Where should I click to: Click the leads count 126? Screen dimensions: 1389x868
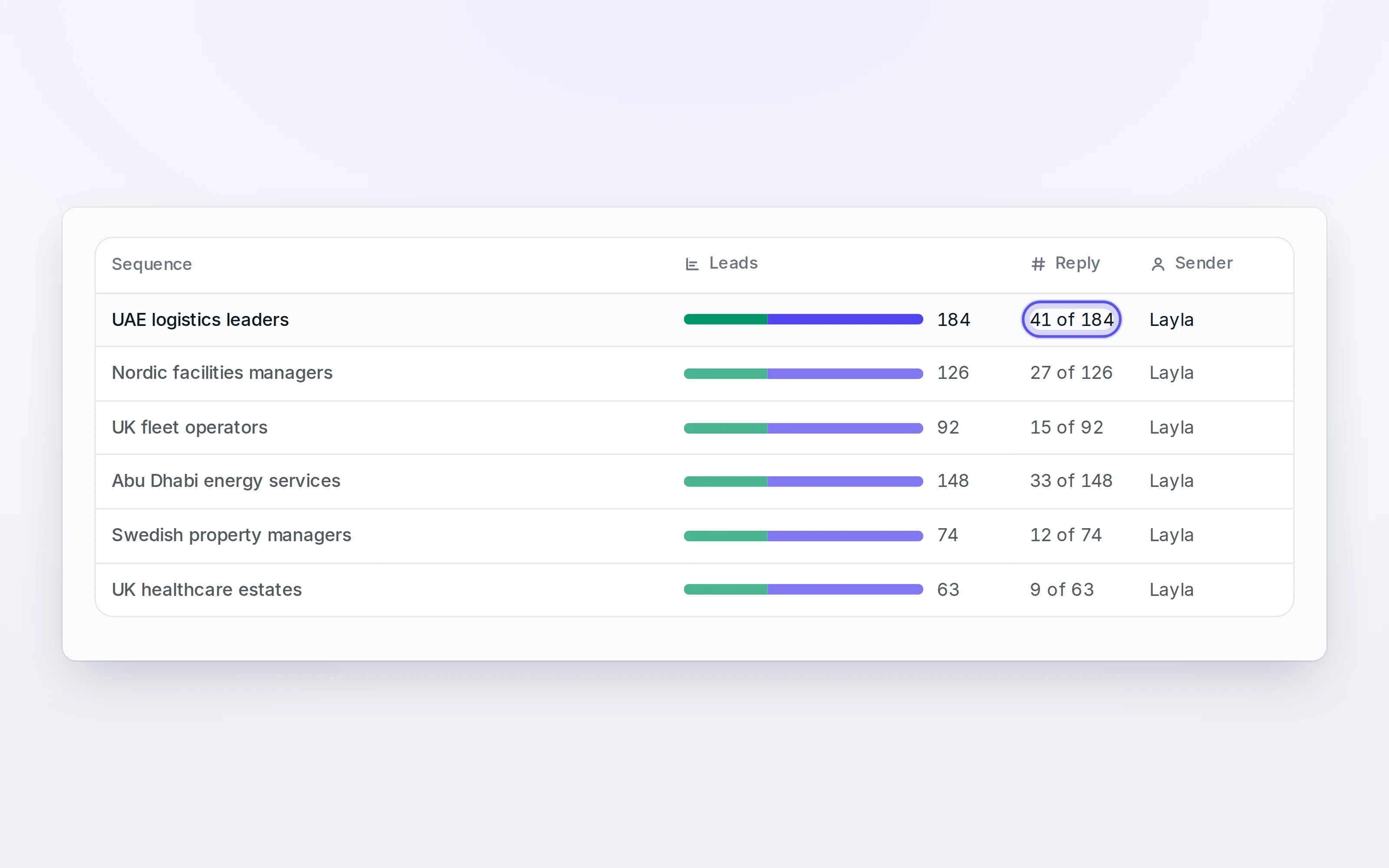pyautogui.click(x=953, y=373)
